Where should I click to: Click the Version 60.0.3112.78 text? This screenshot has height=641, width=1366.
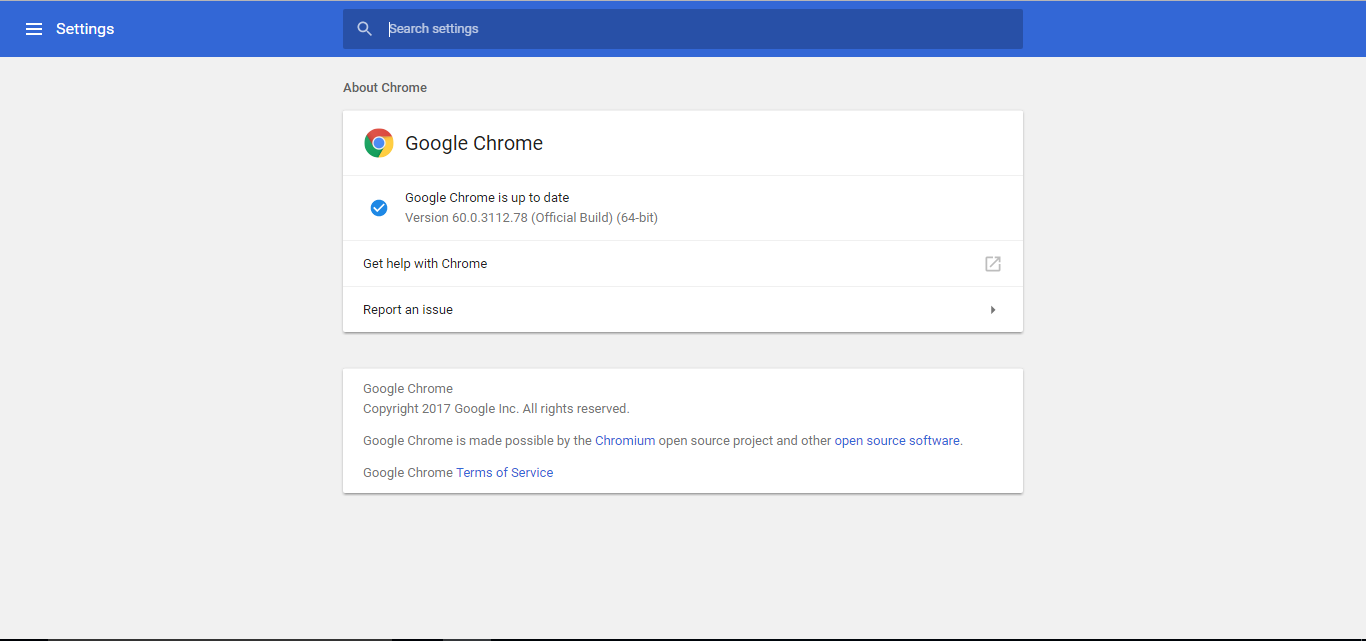coord(531,218)
